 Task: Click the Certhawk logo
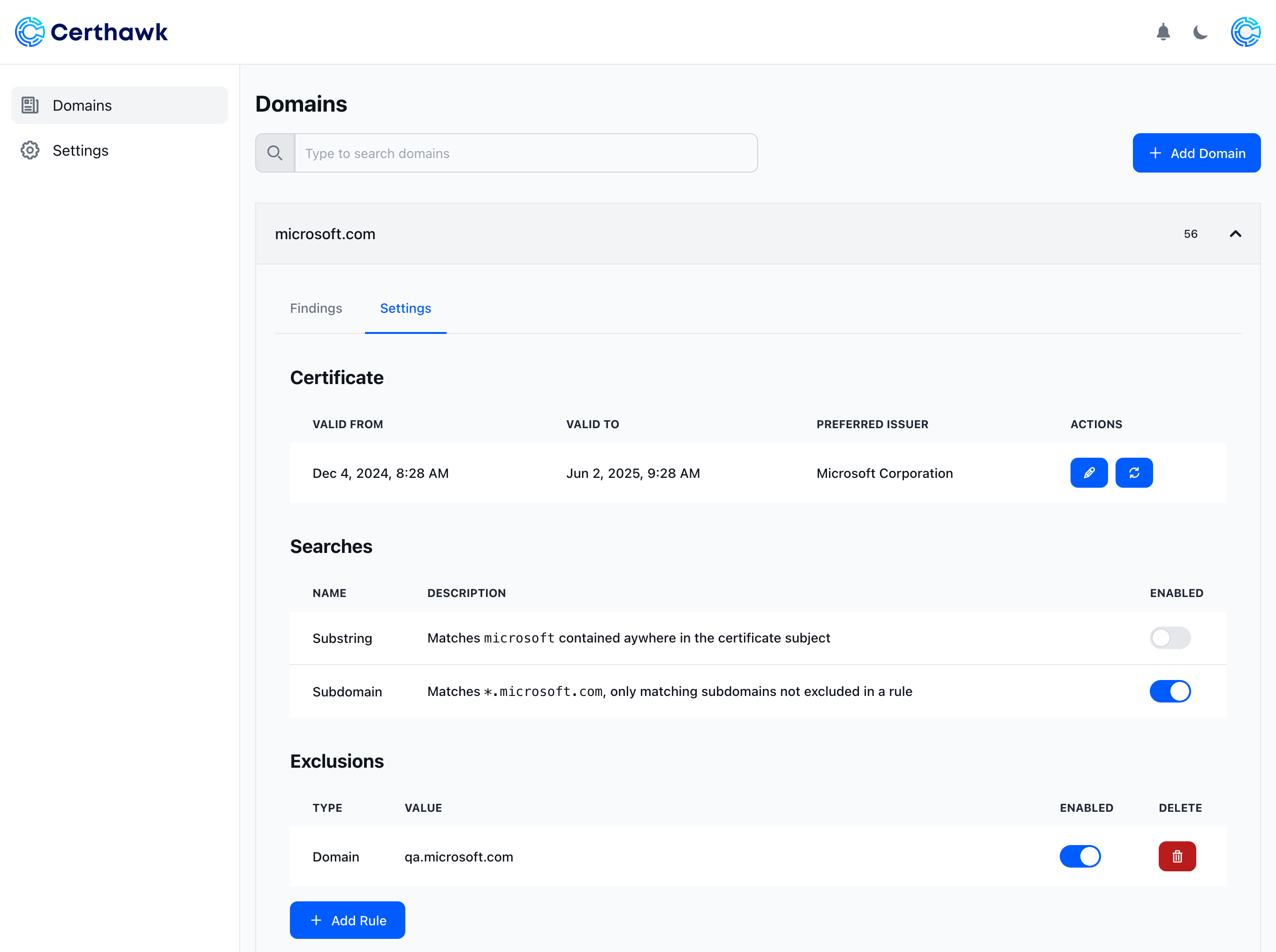(91, 32)
